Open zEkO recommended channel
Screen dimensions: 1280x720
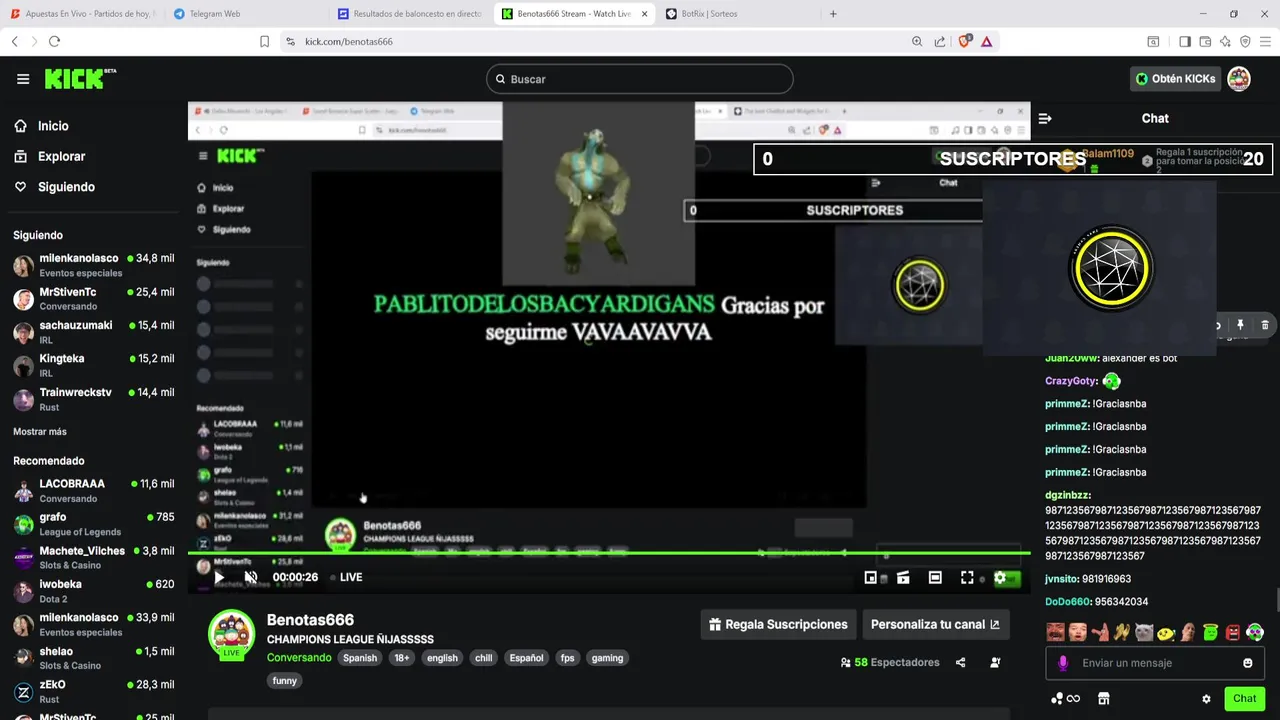pos(94,692)
